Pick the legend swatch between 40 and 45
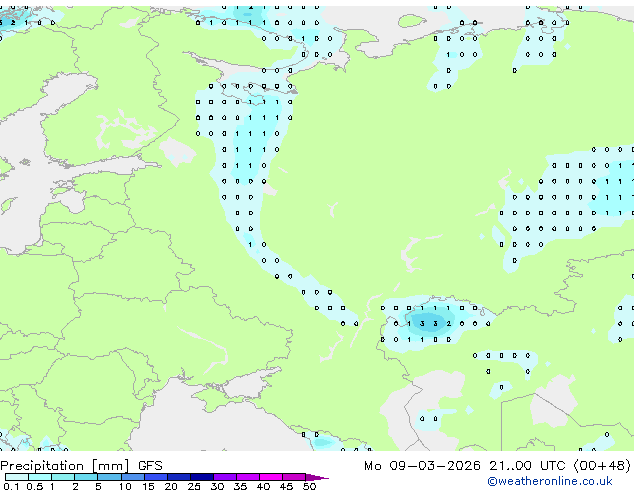Image resolution: width=634 pixels, height=490 pixels. (271, 477)
